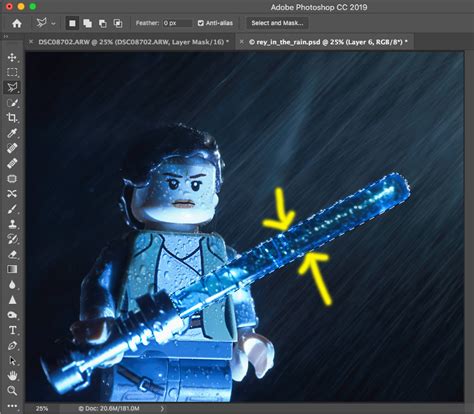Click the Feather label

(147, 23)
